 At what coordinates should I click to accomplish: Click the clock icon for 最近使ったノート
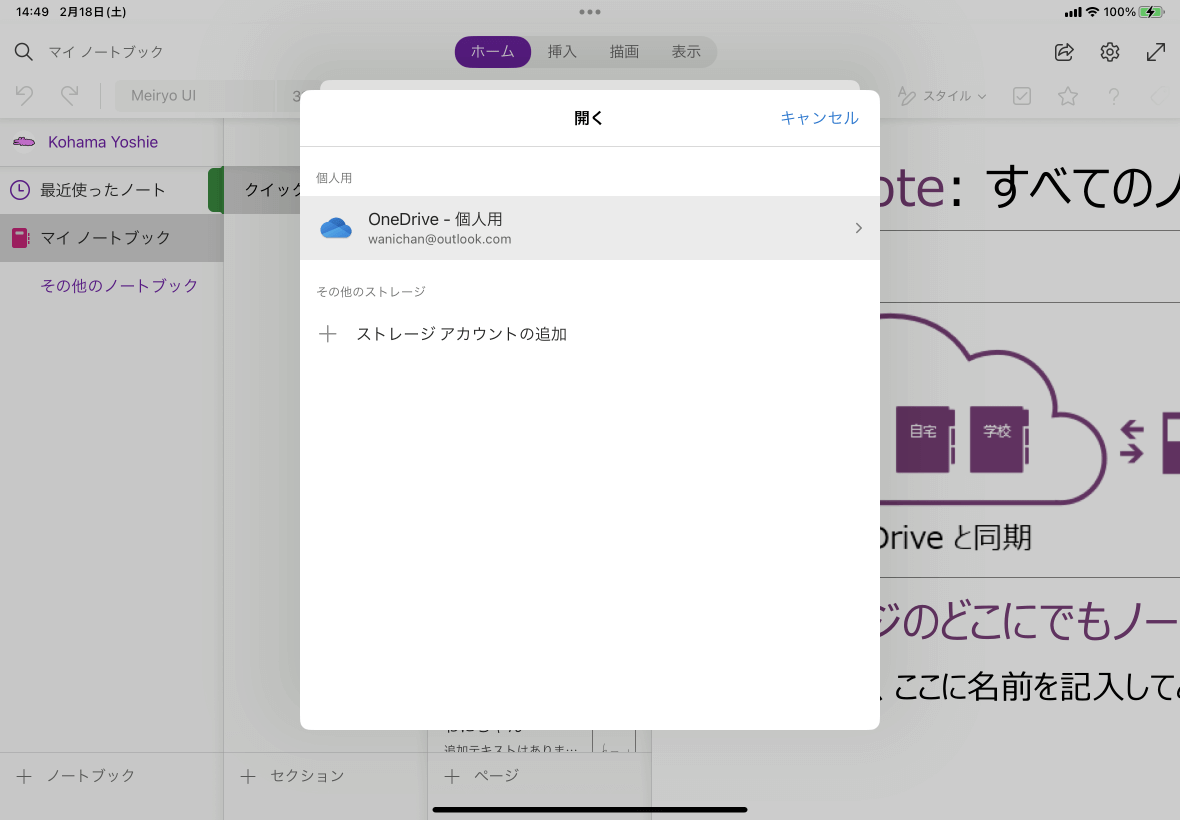pyautogui.click(x=20, y=190)
